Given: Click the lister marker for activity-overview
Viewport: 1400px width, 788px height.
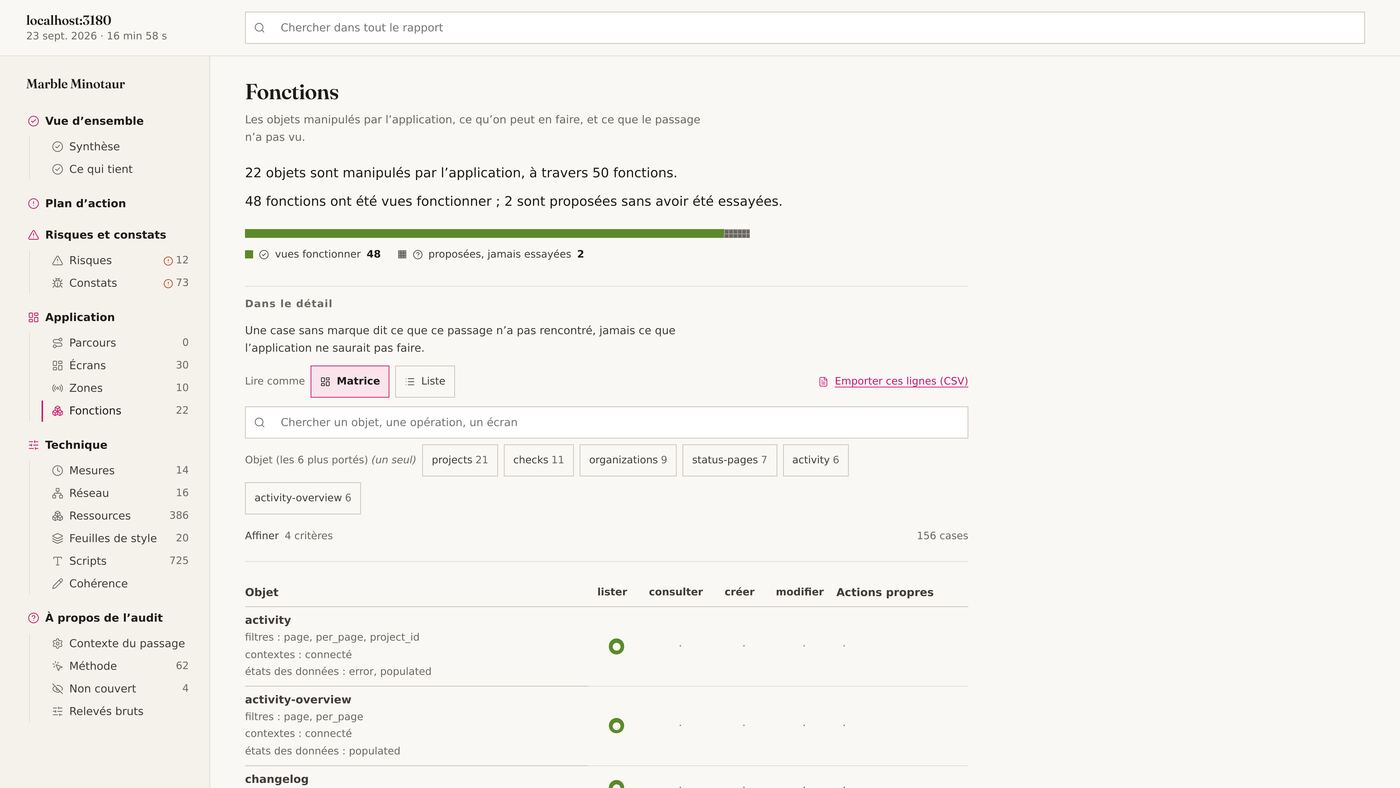Looking at the screenshot, I should click(x=616, y=726).
